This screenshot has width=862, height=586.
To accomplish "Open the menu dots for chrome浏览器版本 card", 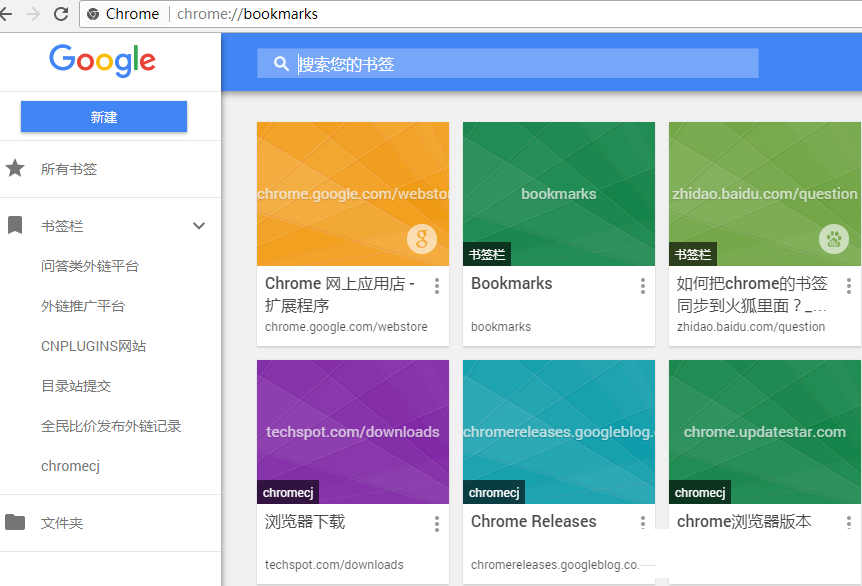I will pos(849,522).
